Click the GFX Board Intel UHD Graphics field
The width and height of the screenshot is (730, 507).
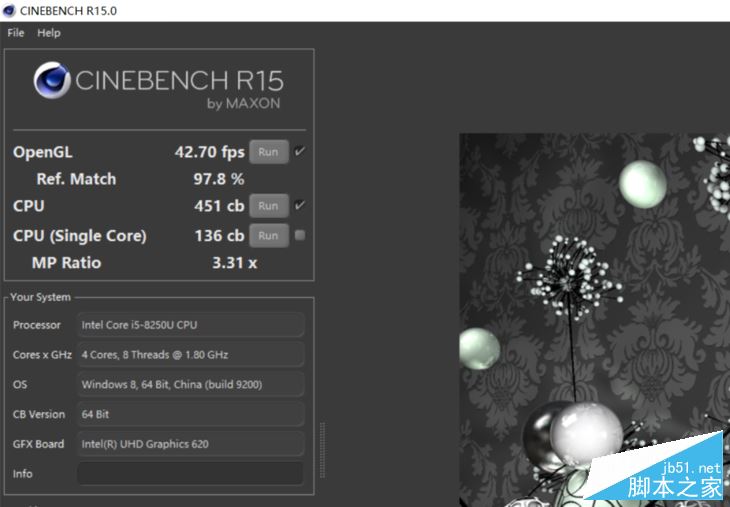pyautogui.click(x=190, y=444)
